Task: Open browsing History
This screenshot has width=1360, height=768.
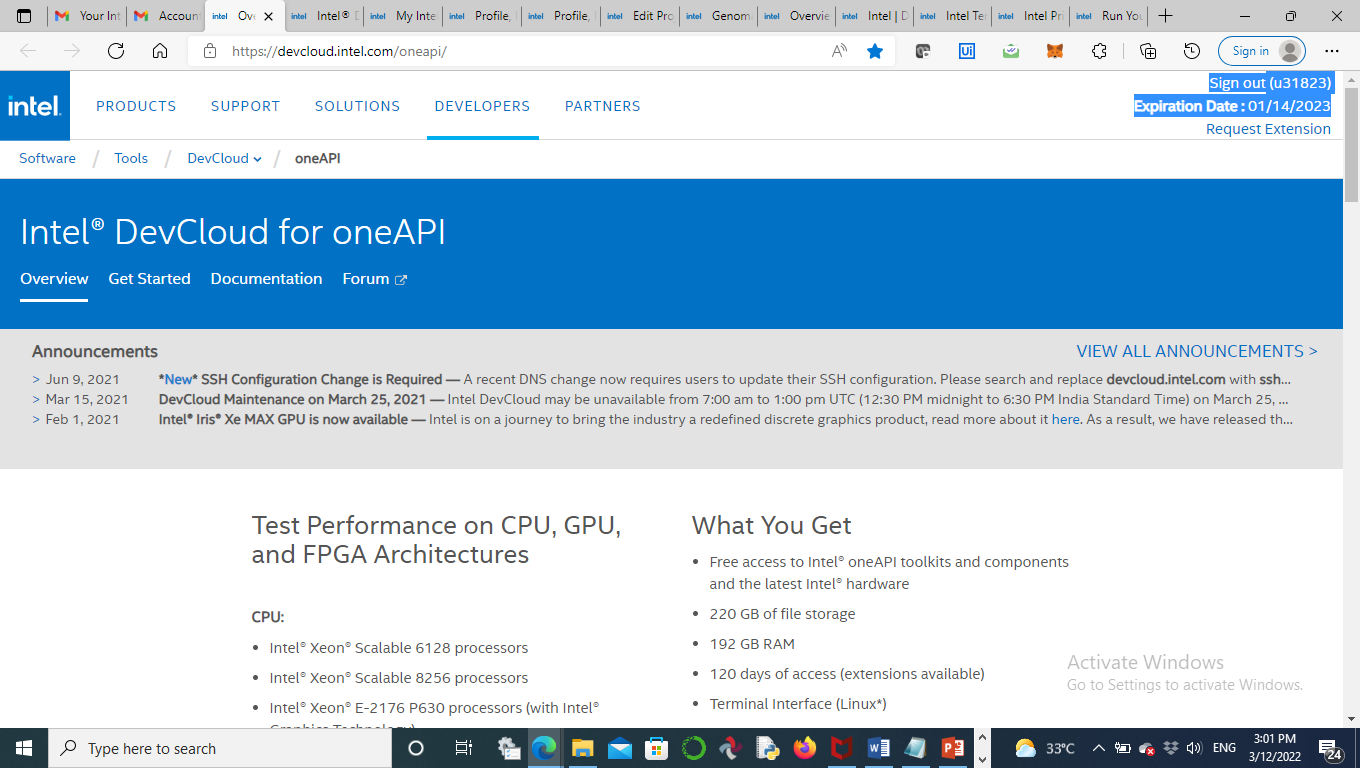Action: 1192,51
